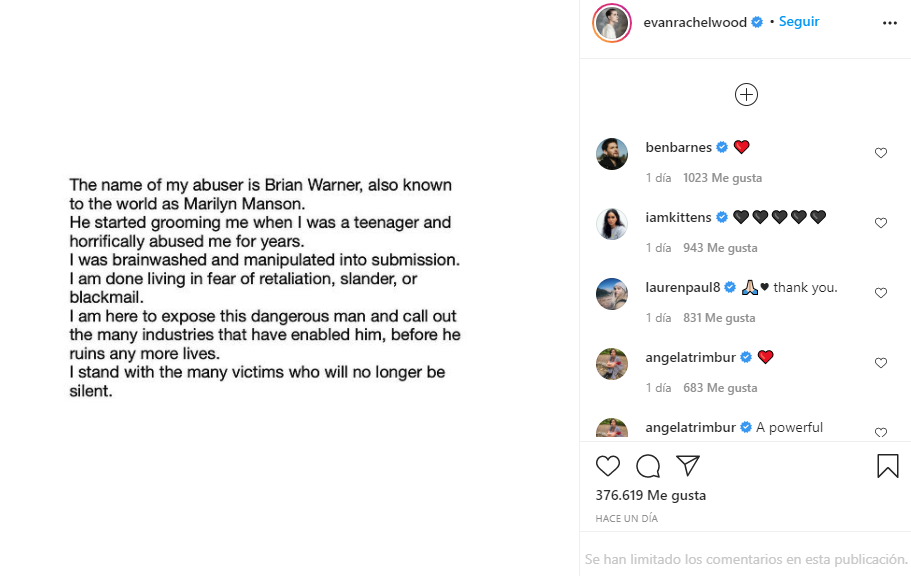The image size is (911, 576).
Task: Like iamkittens' comment
Action: (x=881, y=223)
